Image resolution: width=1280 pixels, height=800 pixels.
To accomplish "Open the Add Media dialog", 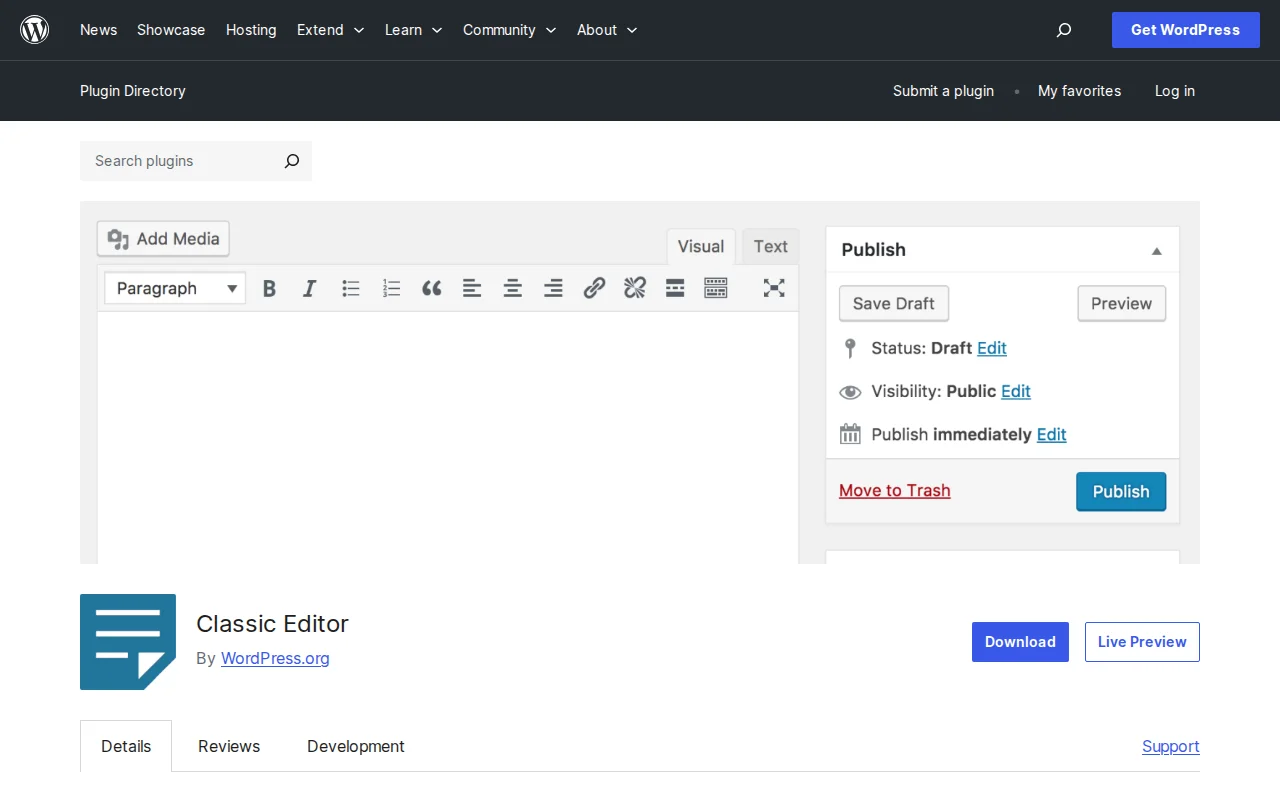I will click(162, 239).
